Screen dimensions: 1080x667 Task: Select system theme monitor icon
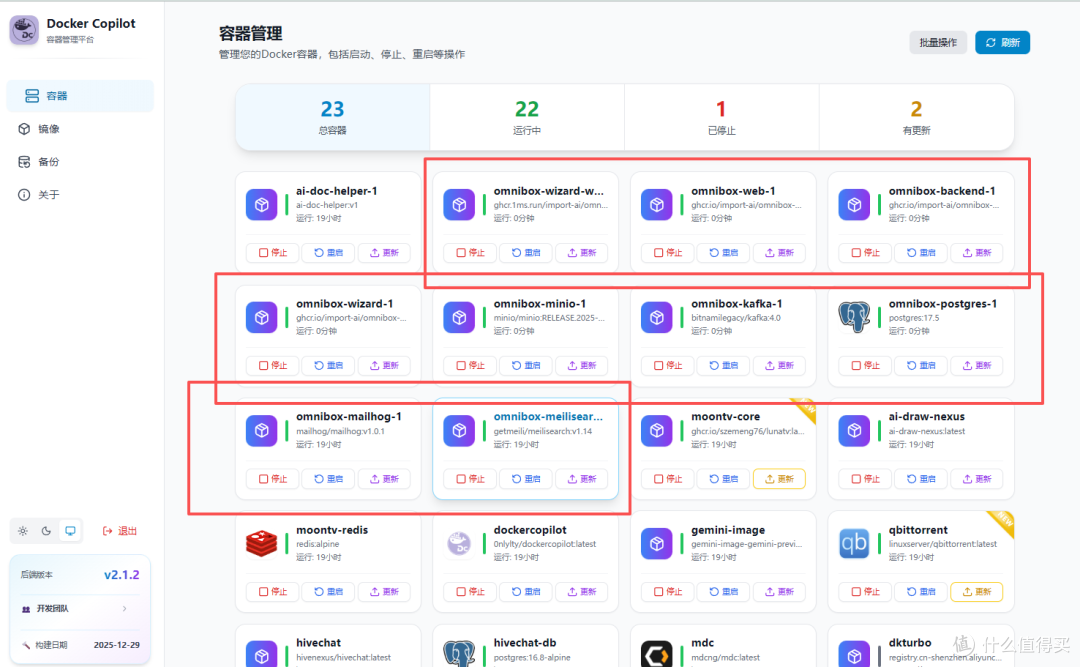70,531
